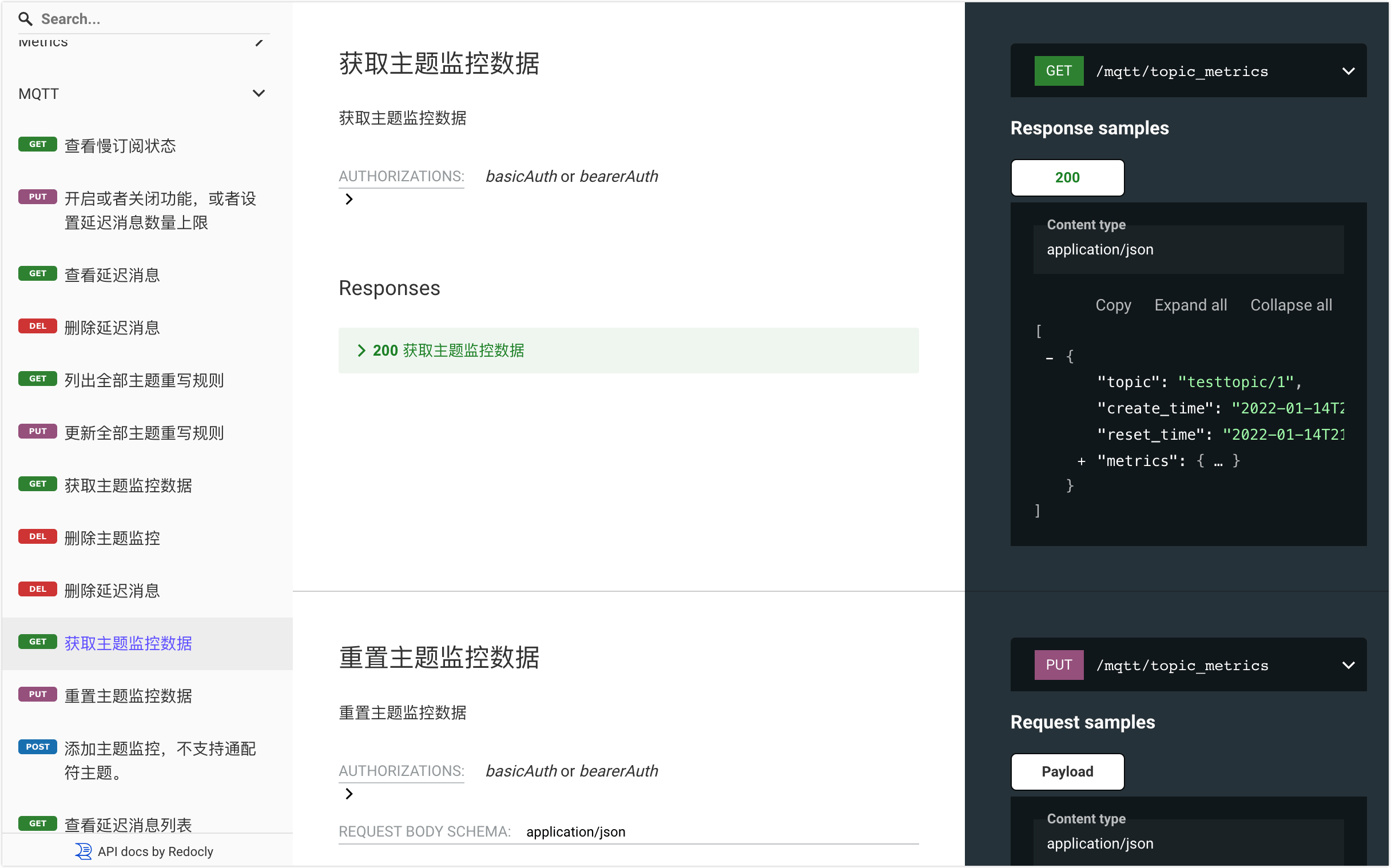Screen dimensions: 1391x868
Task: Switch to the Payload request sample tab
Action: (x=1067, y=771)
